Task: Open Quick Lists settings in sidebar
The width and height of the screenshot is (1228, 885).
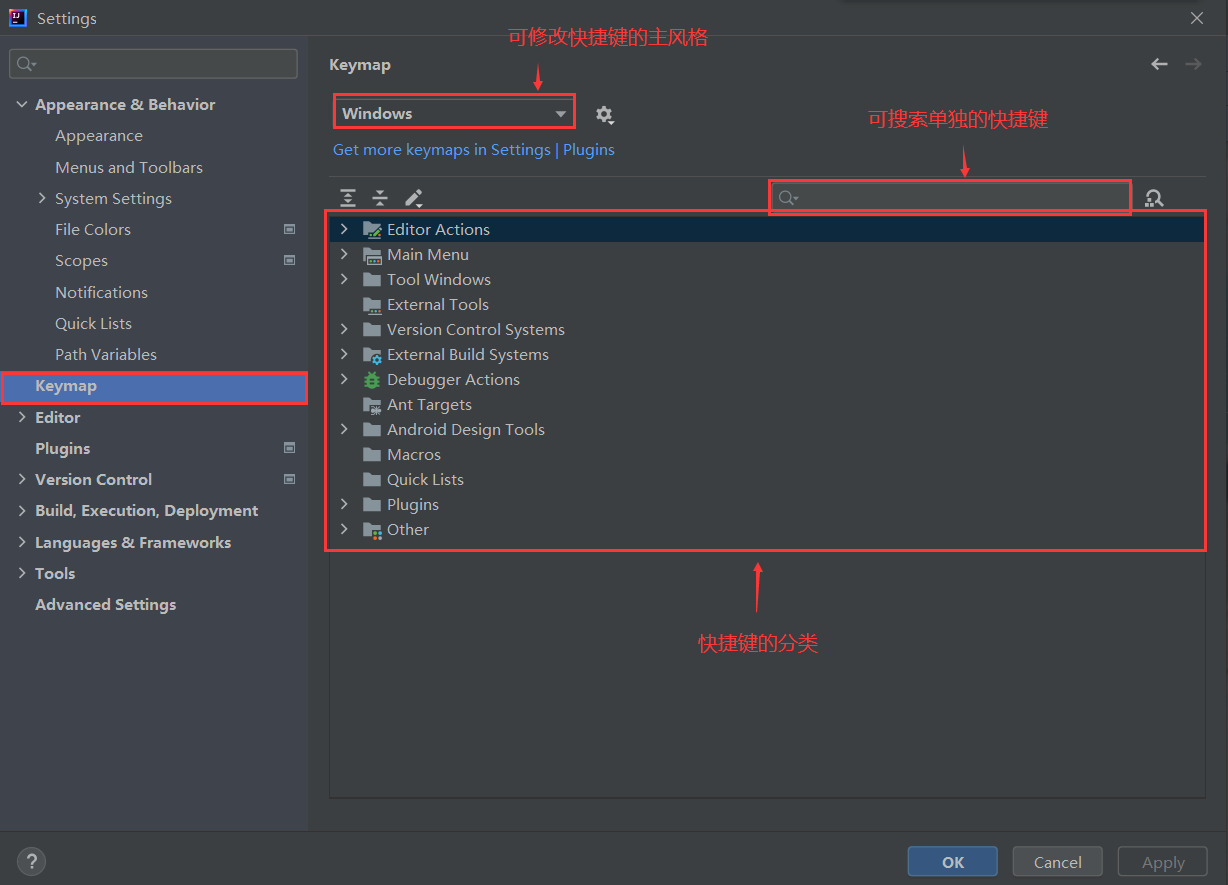Action: 93,323
